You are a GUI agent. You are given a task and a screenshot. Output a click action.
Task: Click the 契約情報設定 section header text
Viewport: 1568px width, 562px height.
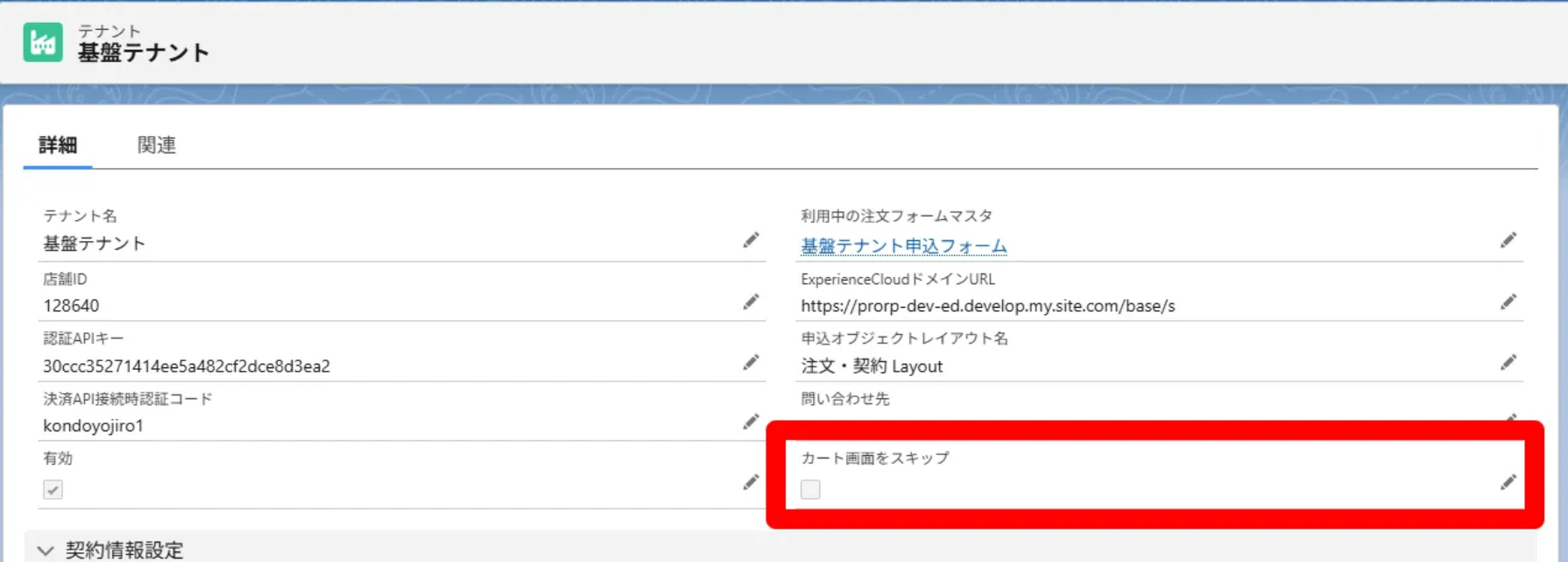[124, 550]
